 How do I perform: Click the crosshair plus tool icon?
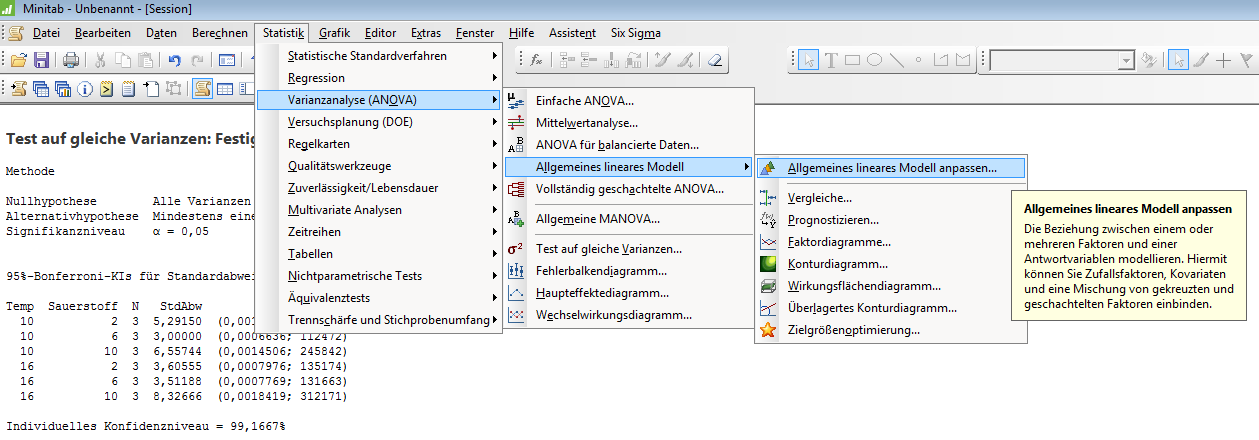1224,60
